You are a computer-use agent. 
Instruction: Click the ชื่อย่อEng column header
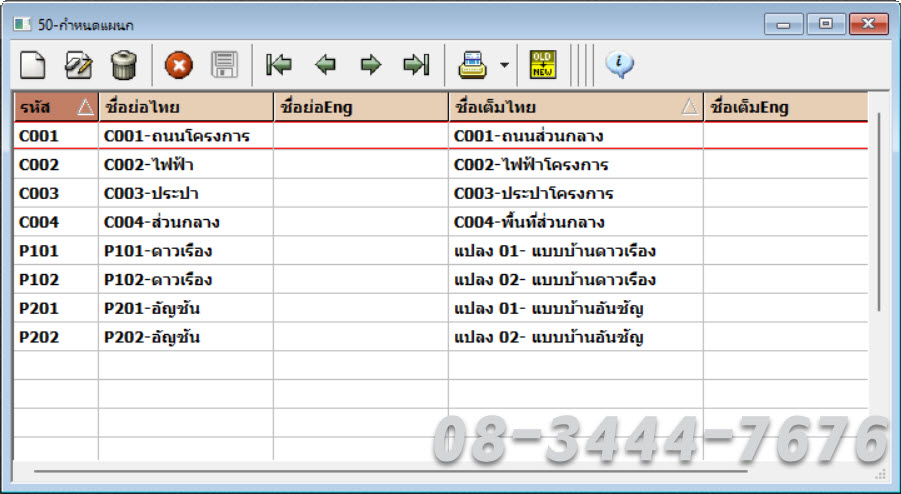point(361,107)
